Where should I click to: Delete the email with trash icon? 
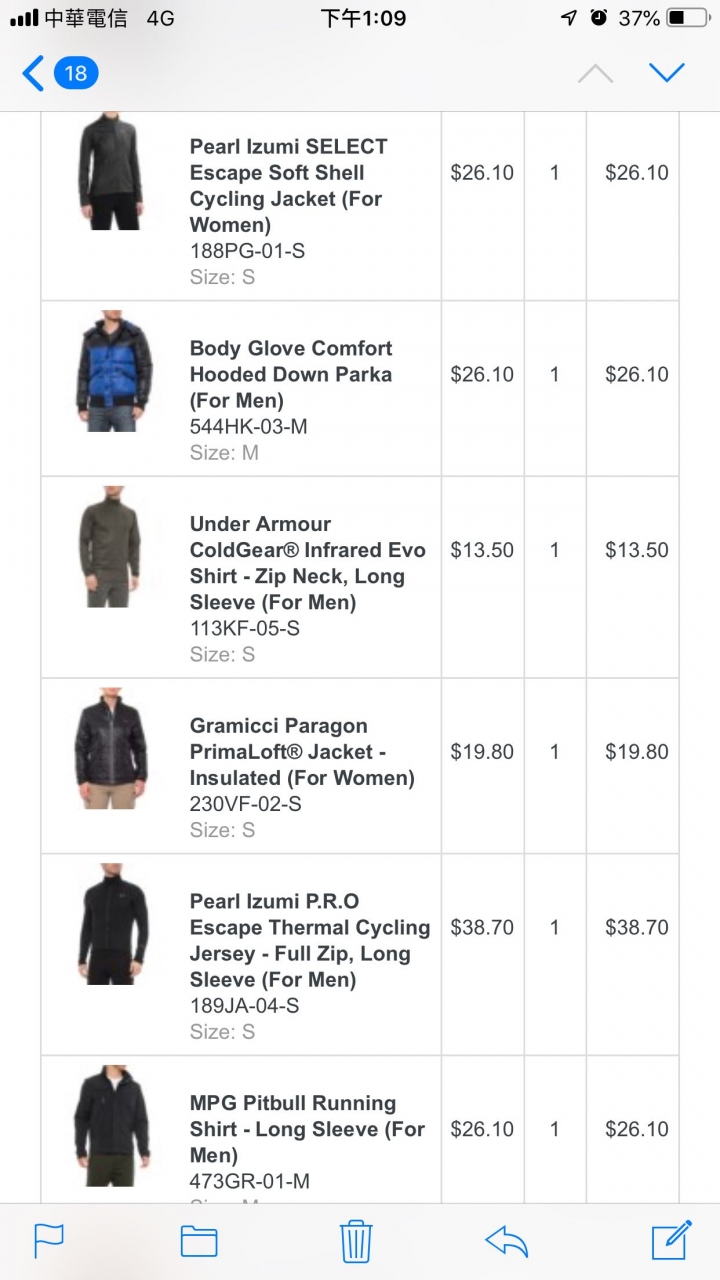point(356,1240)
